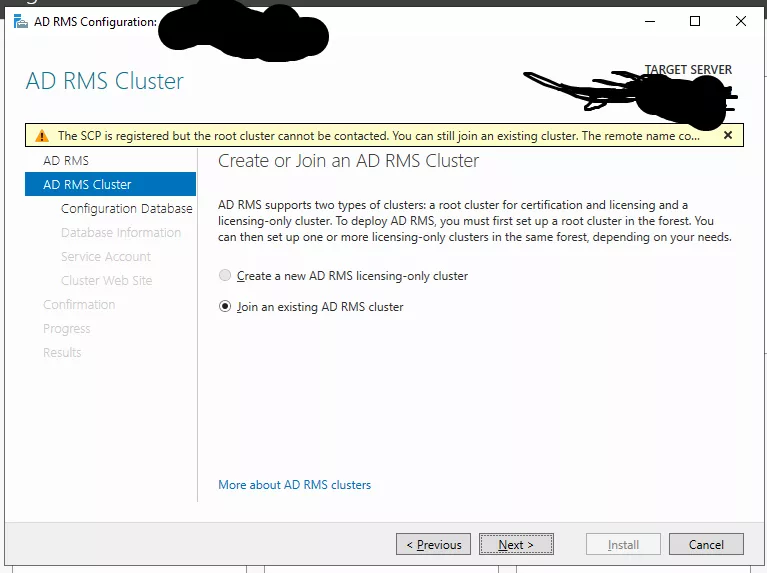Select AD RMS Cluster in the sidebar
The height and width of the screenshot is (573, 767).
click(111, 184)
